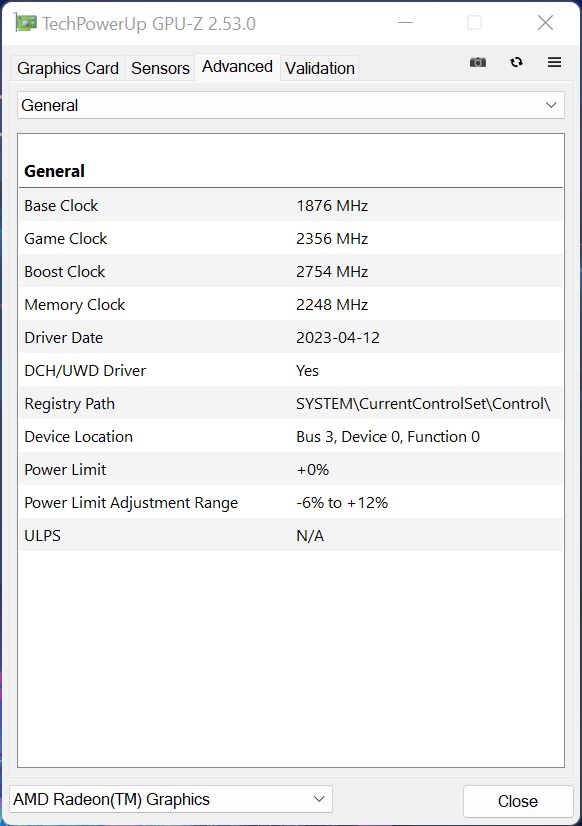Click the GPU-Z title bar app icon

[25, 23]
